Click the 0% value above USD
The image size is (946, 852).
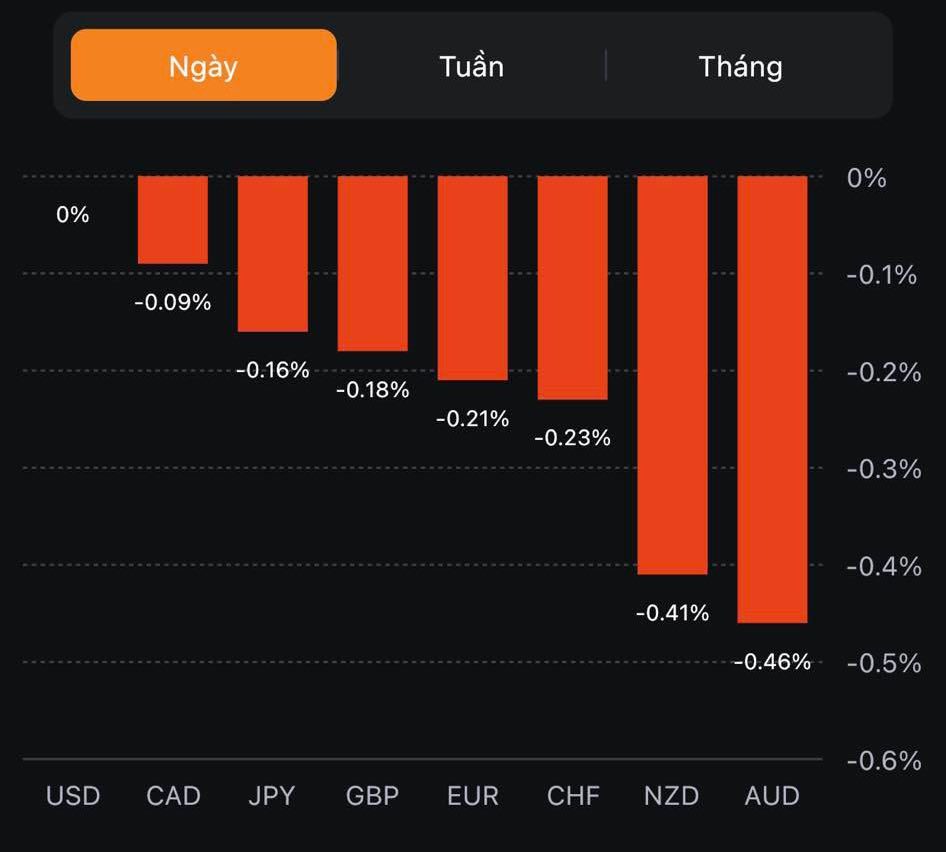pyautogui.click(x=73, y=215)
